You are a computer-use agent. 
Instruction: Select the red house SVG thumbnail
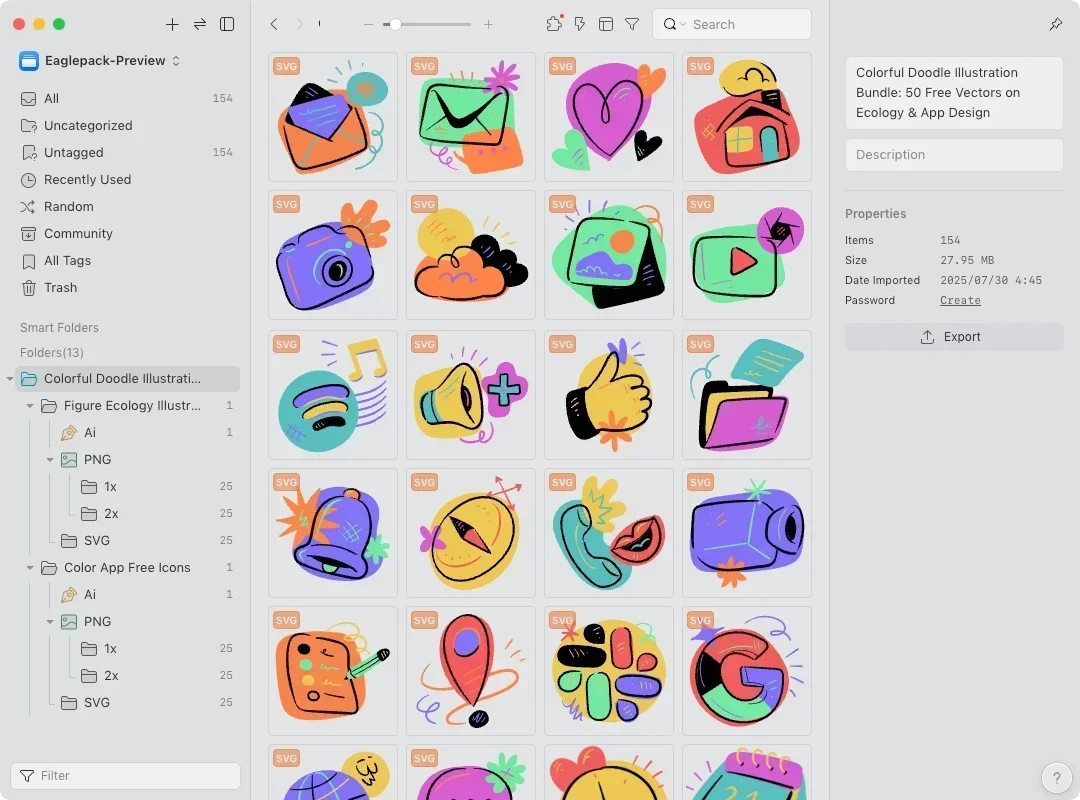pos(747,117)
